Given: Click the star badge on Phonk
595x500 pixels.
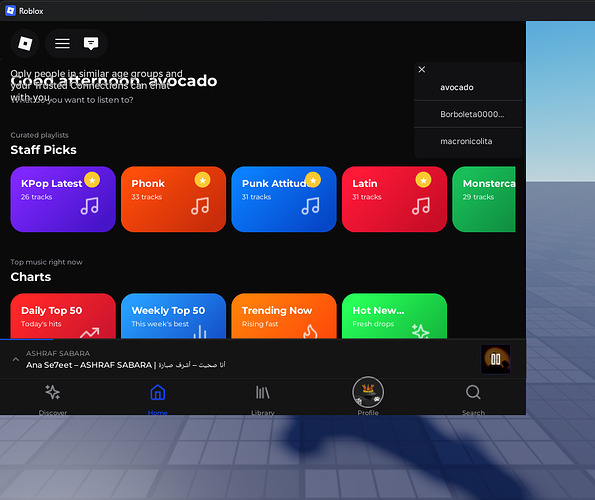Looking at the screenshot, I should tap(203, 180).
